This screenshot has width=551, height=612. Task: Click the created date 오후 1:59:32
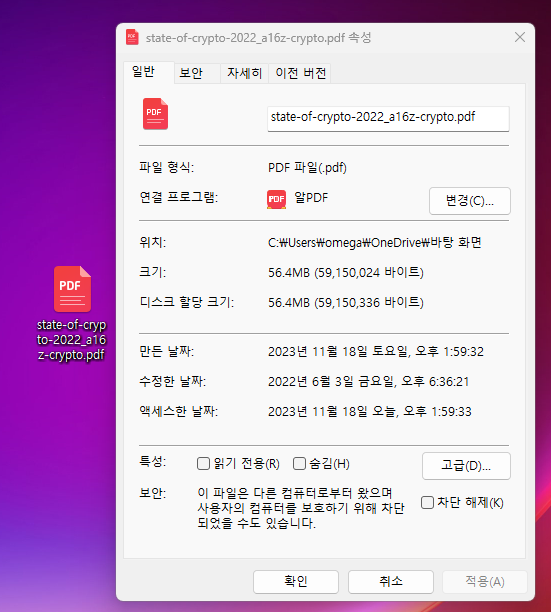pos(450,352)
